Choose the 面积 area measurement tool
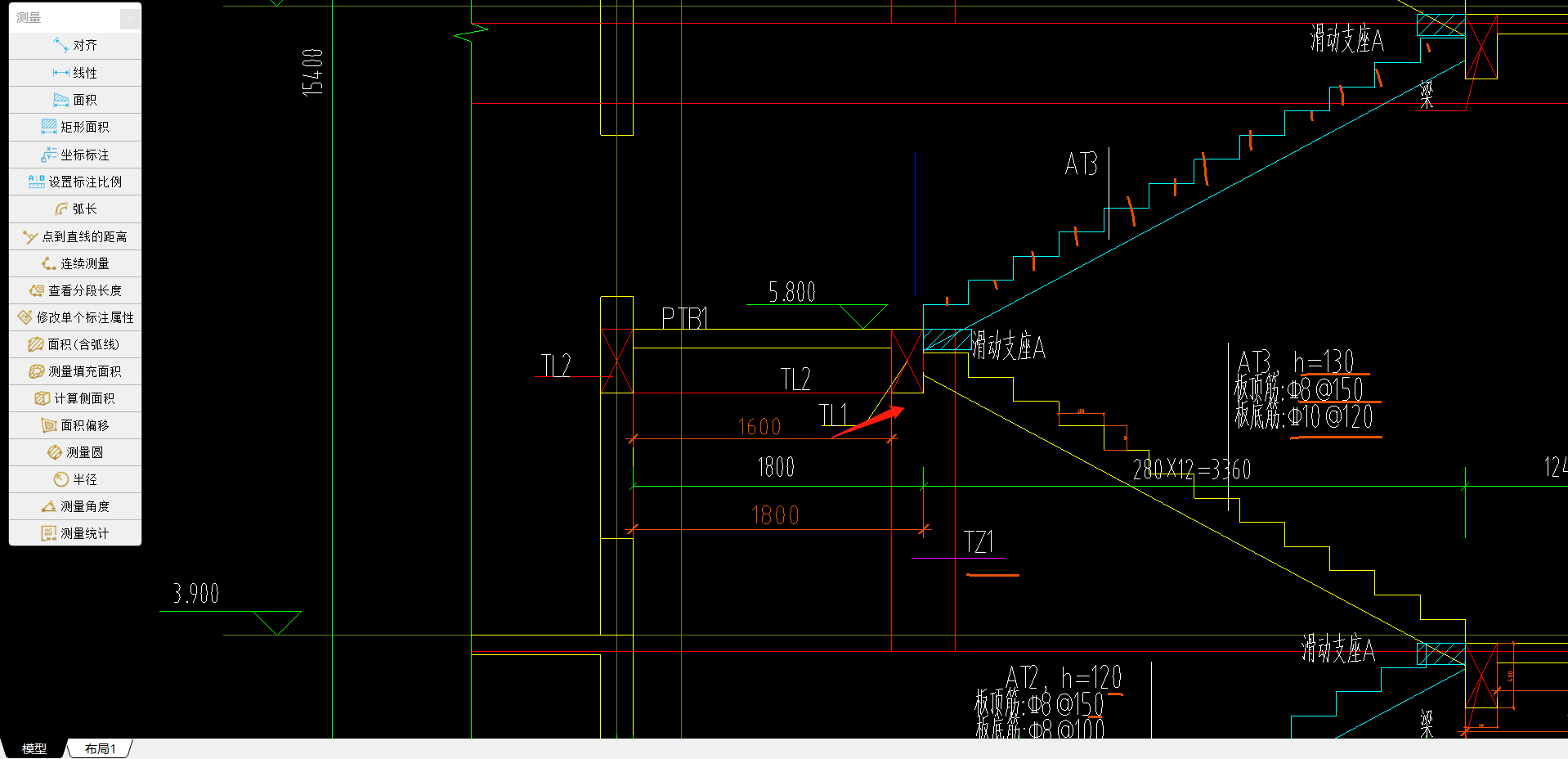This screenshot has height=759, width=1568. click(x=75, y=100)
